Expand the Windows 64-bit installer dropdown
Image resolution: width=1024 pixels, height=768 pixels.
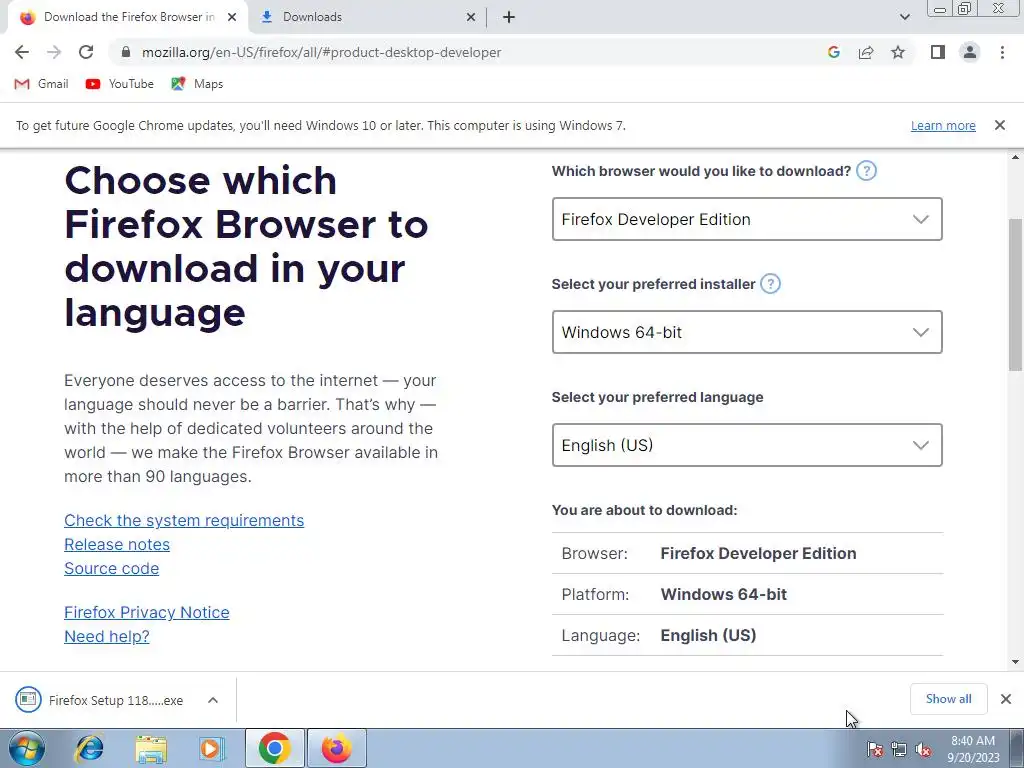coord(747,332)
